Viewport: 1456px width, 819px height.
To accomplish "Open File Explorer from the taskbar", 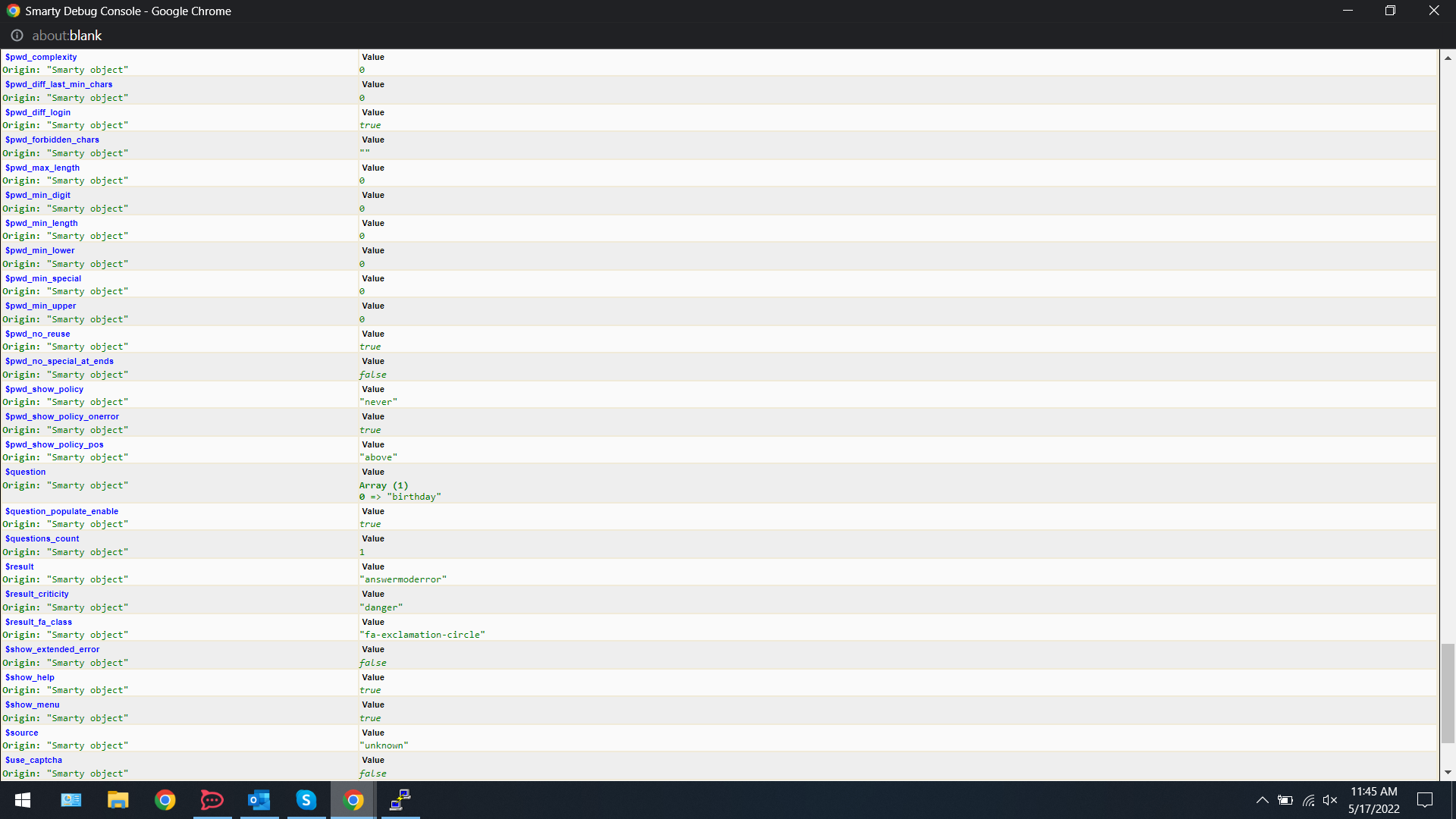I will coord(118,800).
